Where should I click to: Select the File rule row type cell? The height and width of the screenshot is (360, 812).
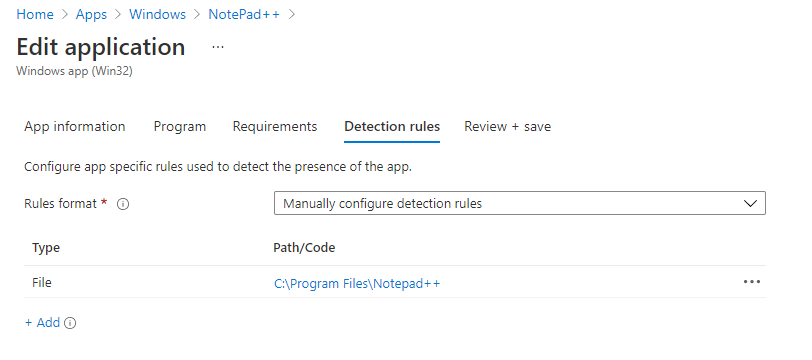pos(41,282)
